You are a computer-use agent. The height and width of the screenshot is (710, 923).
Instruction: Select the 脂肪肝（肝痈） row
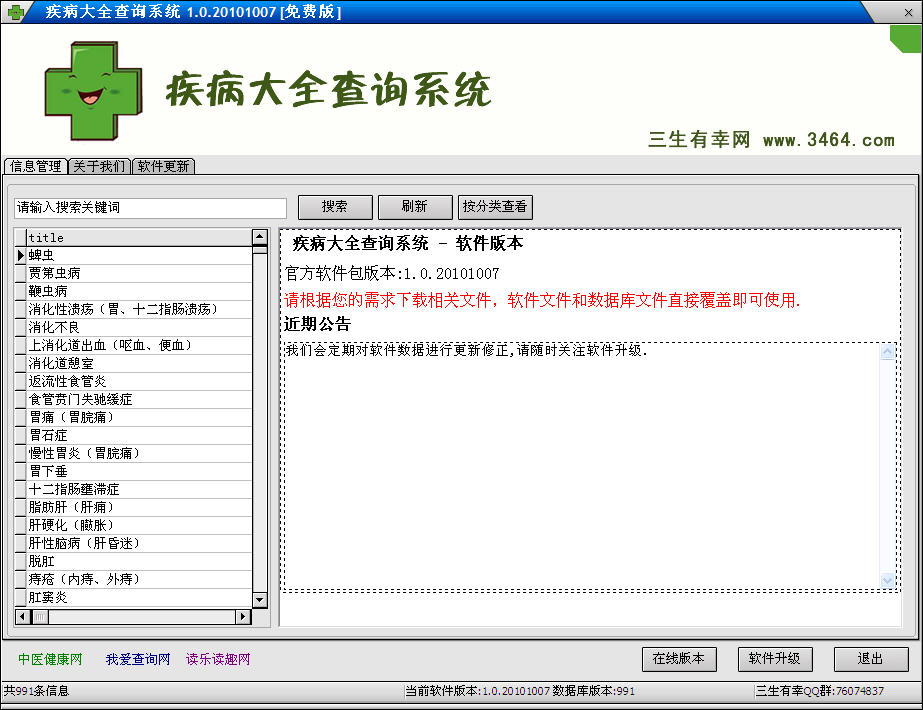point(139,507)
